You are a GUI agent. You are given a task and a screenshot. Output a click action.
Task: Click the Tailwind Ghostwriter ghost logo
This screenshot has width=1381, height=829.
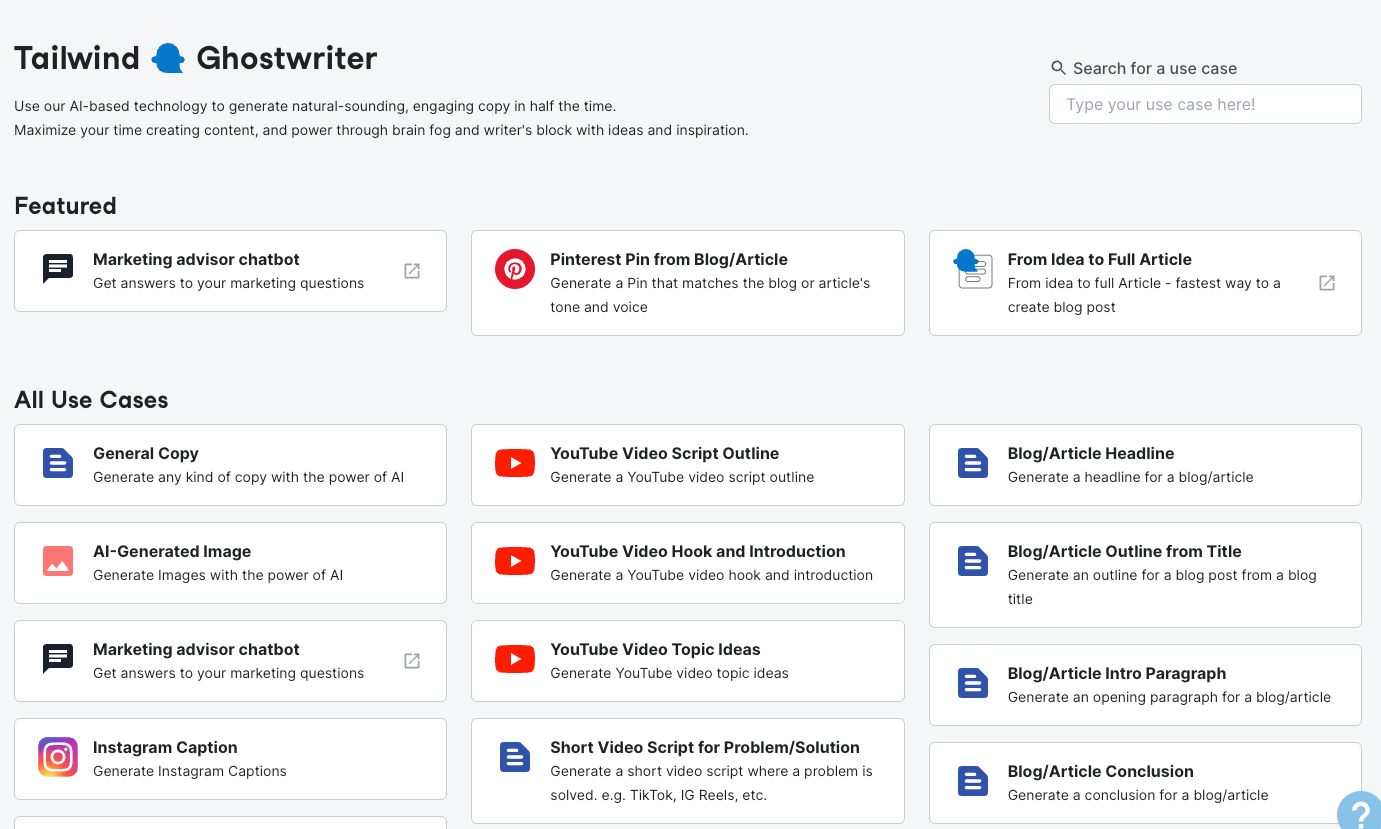(168, 59)
